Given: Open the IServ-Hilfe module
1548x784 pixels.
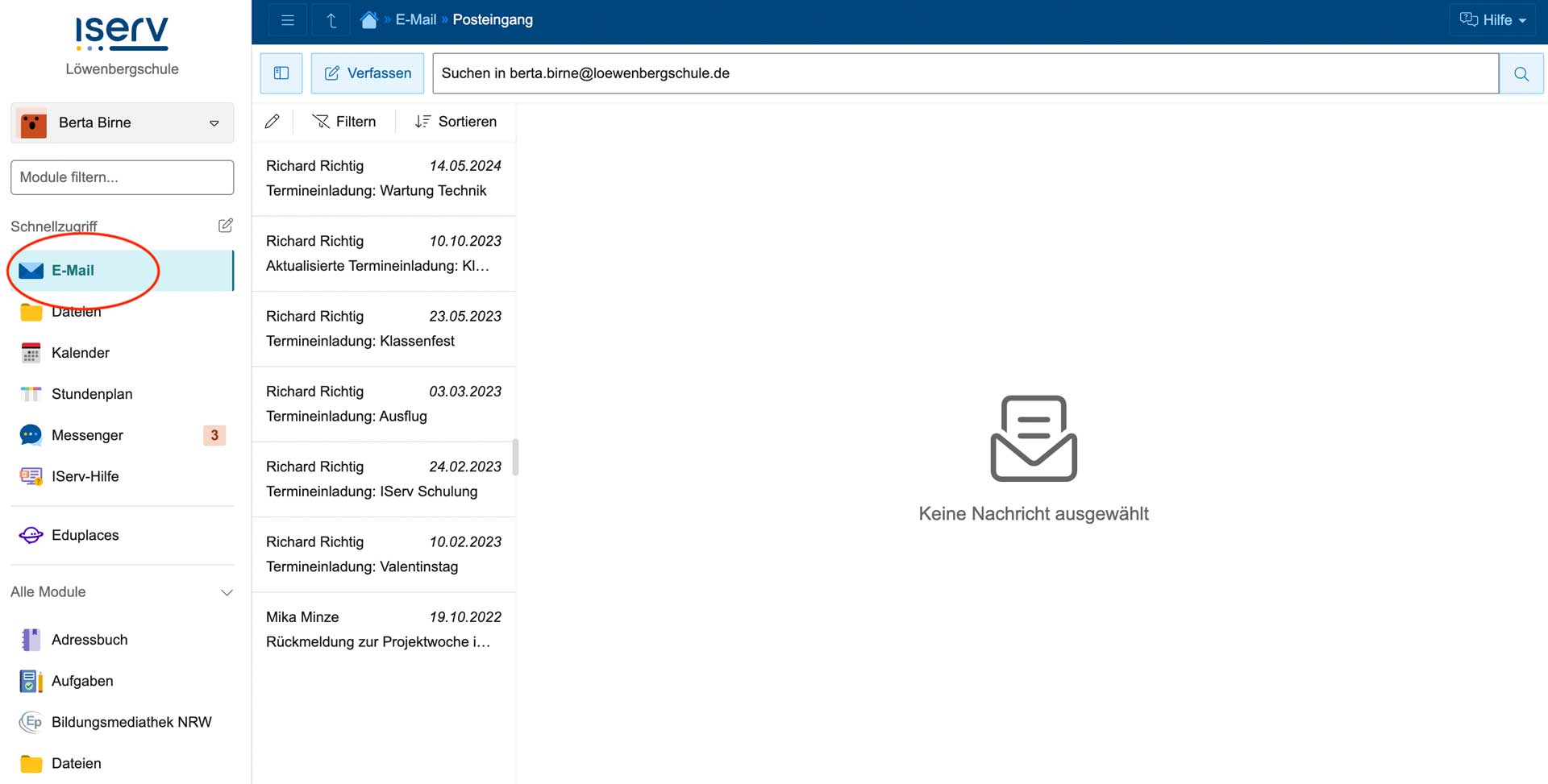Looking at the screenshot, I should click(123, 476).
